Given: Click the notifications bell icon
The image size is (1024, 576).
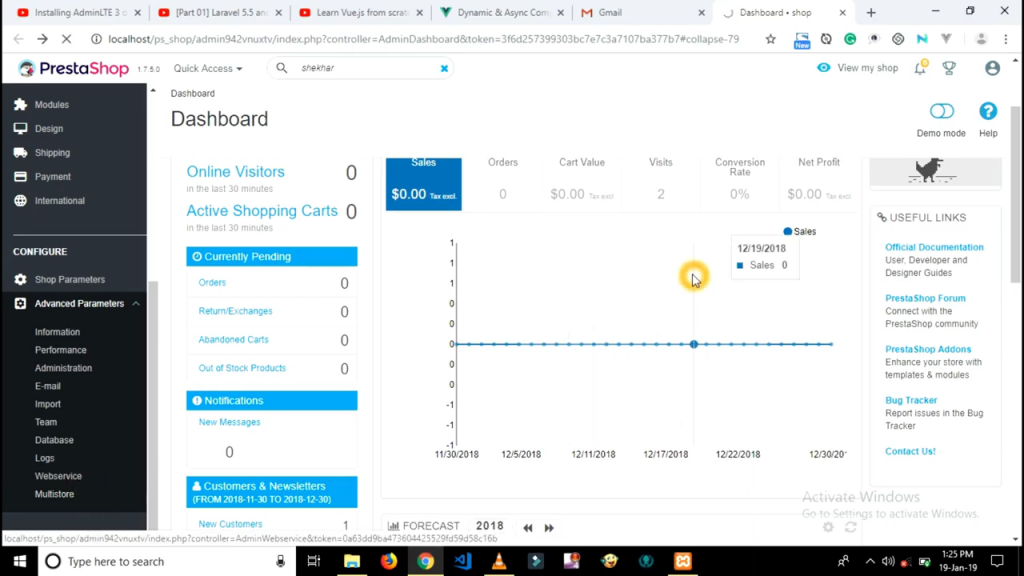Looking at the screenshot, I should click(920, 68).
